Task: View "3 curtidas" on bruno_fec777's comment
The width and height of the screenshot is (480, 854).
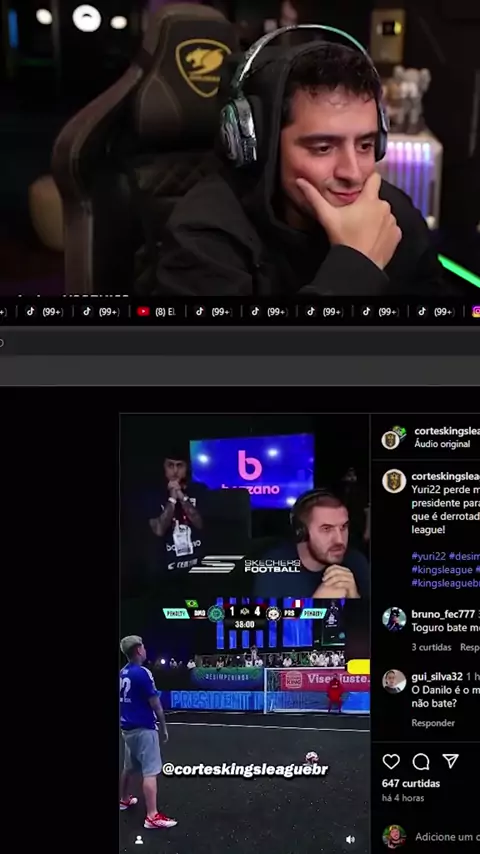Action: point(432,647)
